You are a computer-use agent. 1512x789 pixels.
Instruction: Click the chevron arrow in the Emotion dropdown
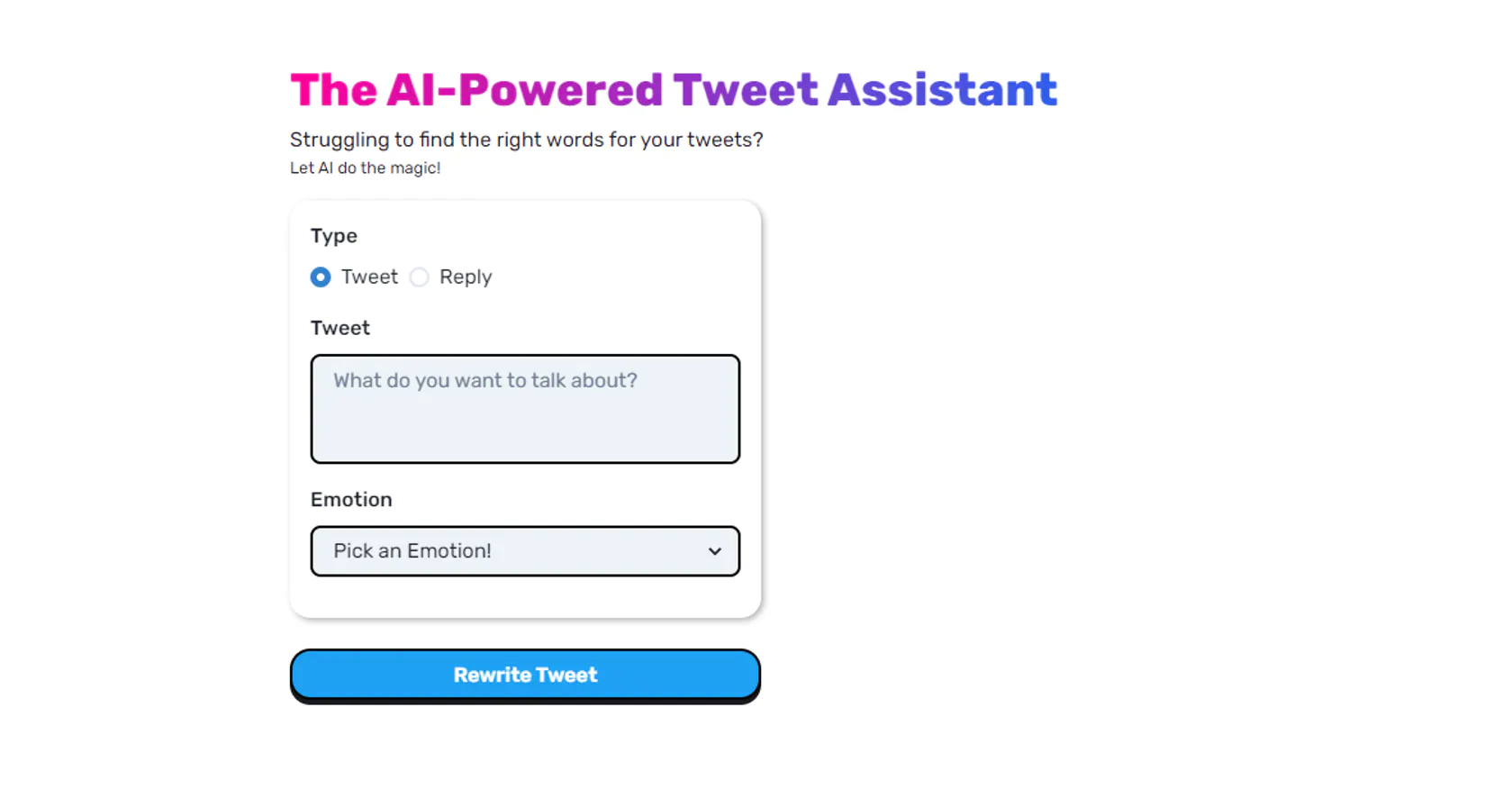pos(715,551)
